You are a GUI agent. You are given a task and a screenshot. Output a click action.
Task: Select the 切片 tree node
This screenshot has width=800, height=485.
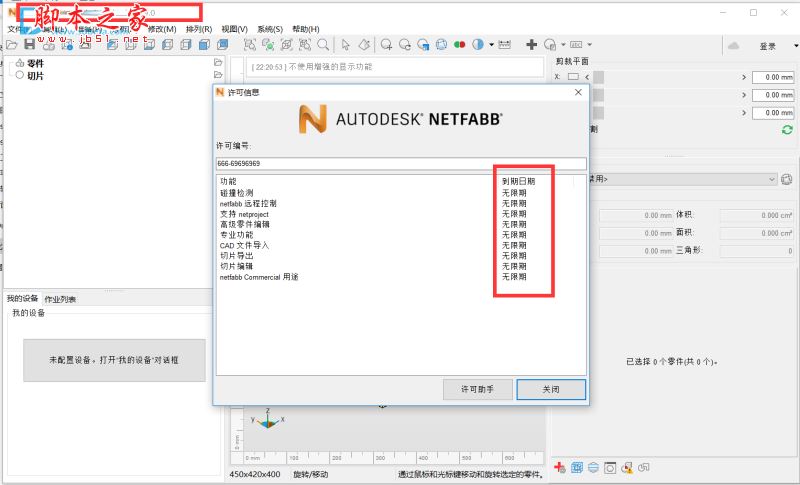(35, 75)
